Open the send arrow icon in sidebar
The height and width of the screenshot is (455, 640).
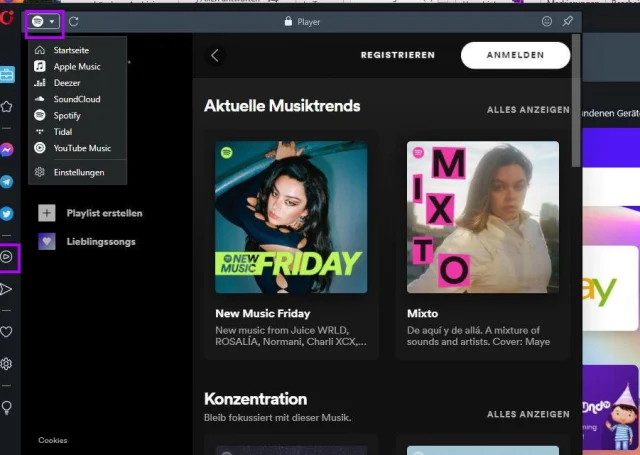click(x=6, y=289)
